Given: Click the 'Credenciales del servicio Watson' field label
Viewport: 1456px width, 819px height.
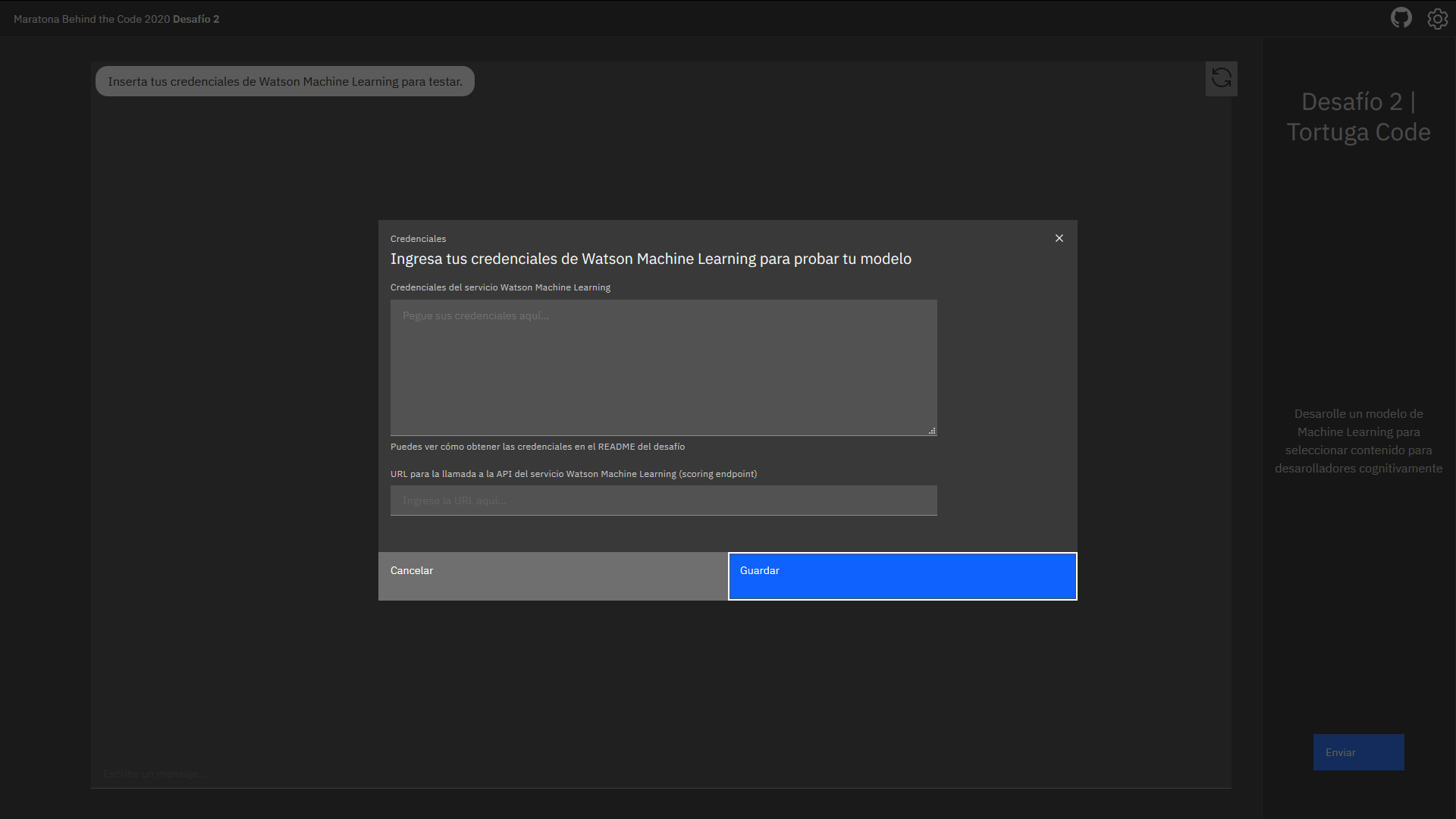Looking at the screenshot, I should coord(500,287).
